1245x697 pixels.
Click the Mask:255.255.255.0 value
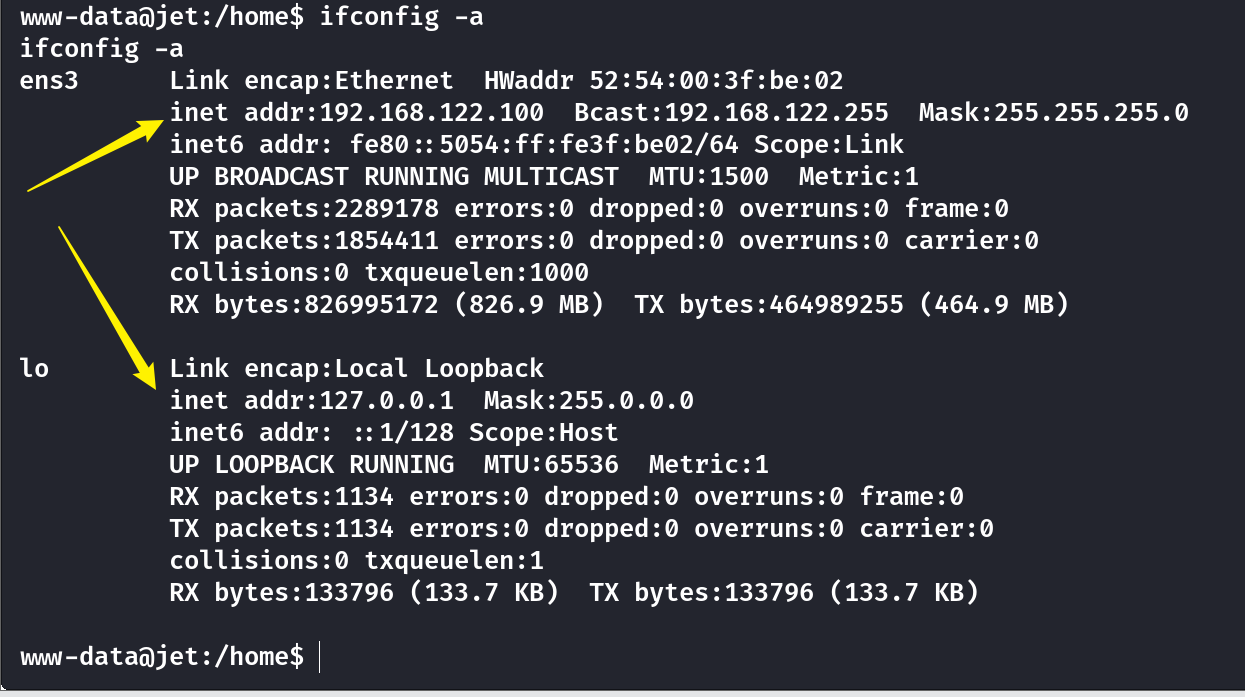pos(1054,112)
